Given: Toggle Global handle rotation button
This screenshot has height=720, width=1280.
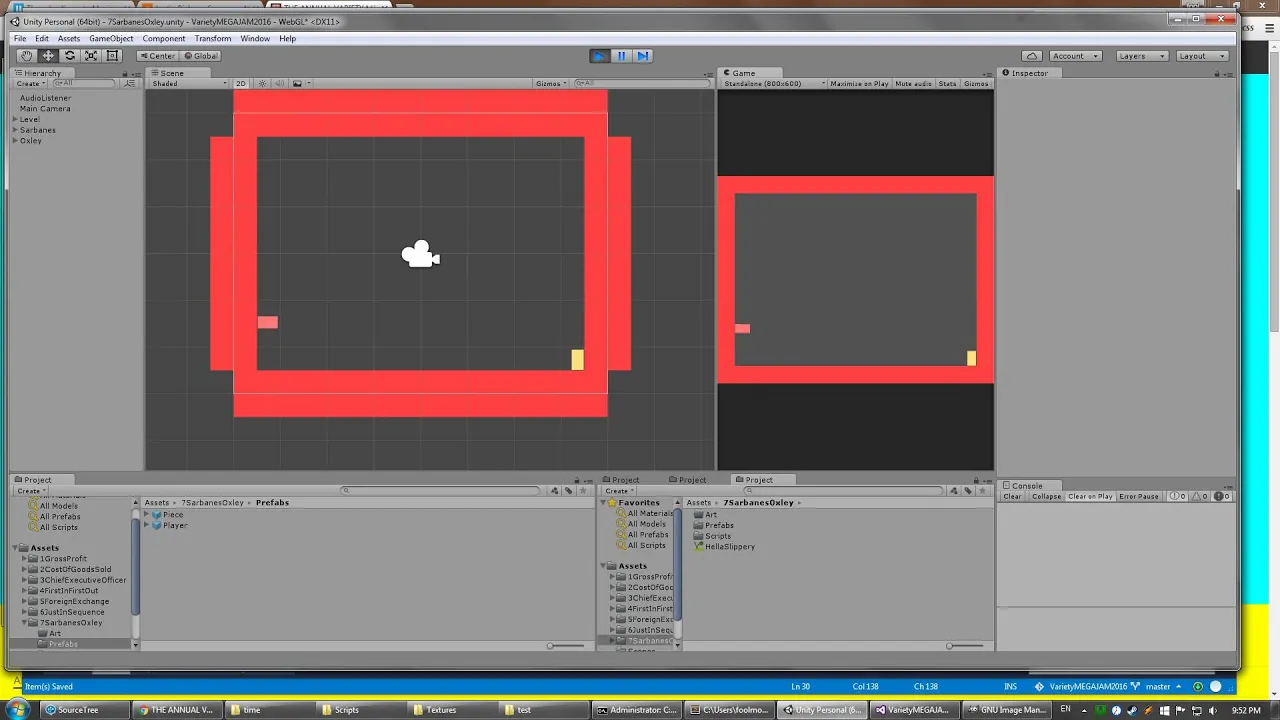Looking at the screenshot, I should (200, 56).
